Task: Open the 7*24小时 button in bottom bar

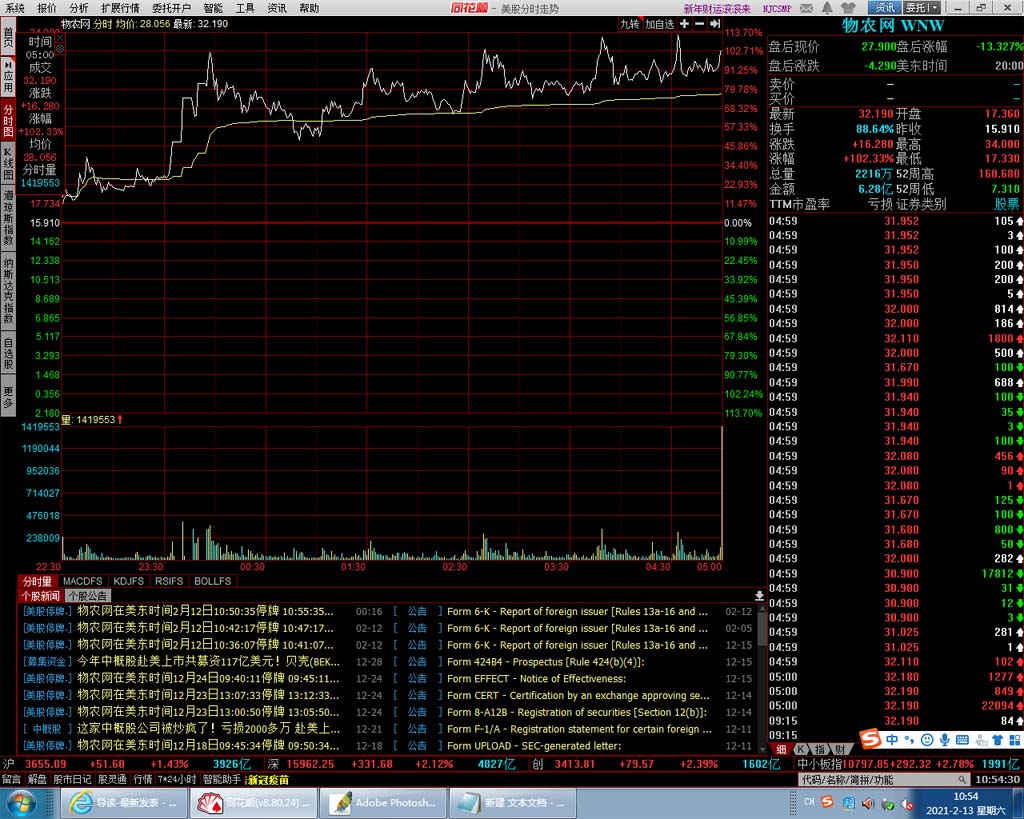Action: click(176, 779)
